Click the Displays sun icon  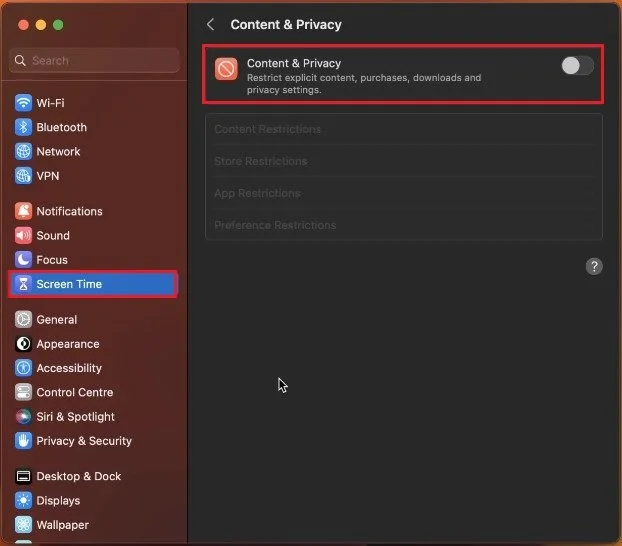23,500
